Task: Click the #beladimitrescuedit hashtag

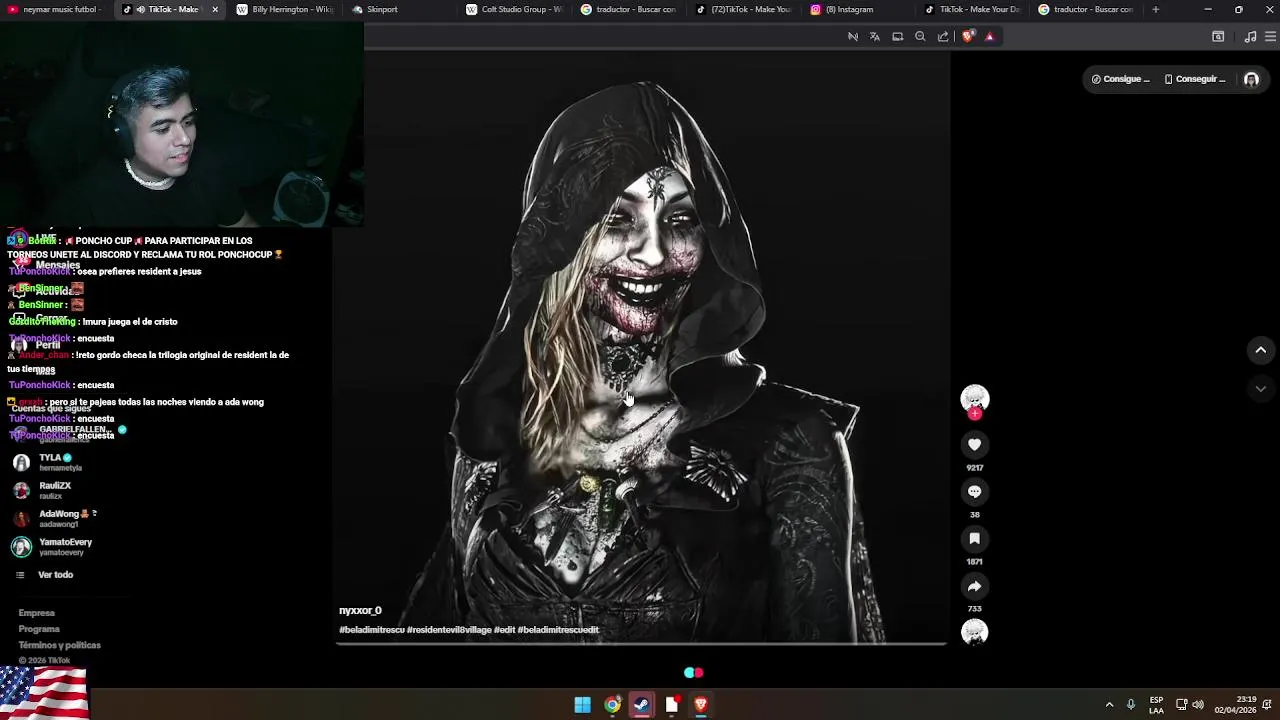Action: coord(558,630)
